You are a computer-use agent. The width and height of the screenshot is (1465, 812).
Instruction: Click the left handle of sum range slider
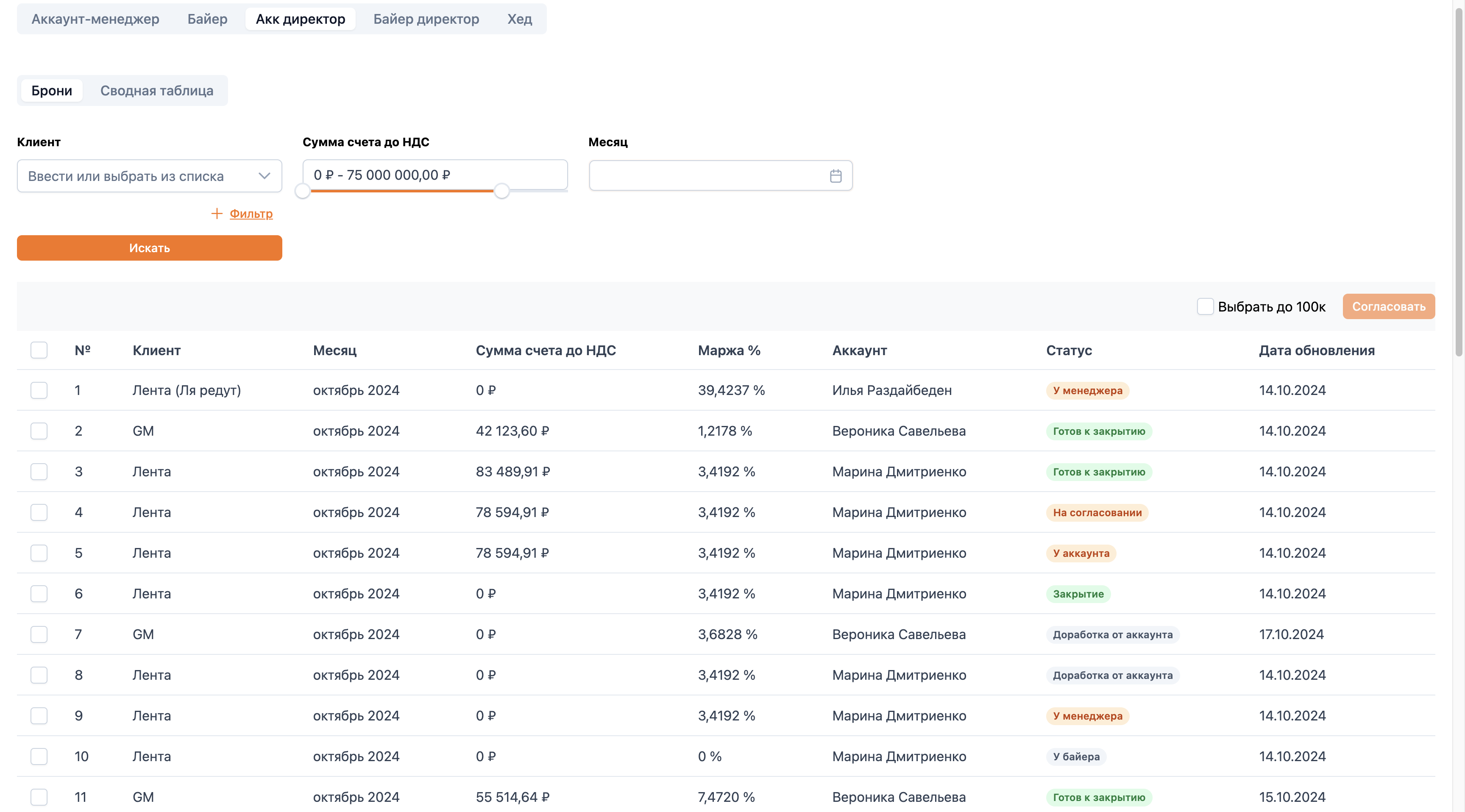click(303, 191)
